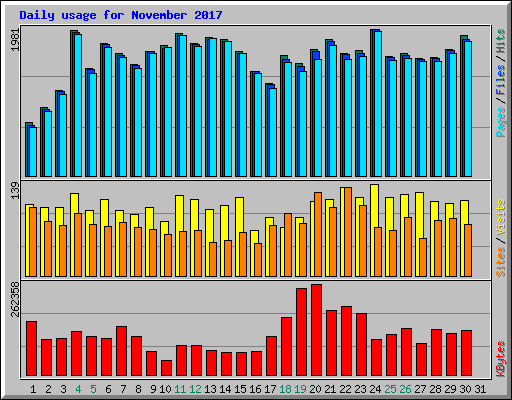This screenshot has width=512, height=400.
Task: Select the orange sites bar for day 13
Action: pyautogui.click(x=213, y=259)
